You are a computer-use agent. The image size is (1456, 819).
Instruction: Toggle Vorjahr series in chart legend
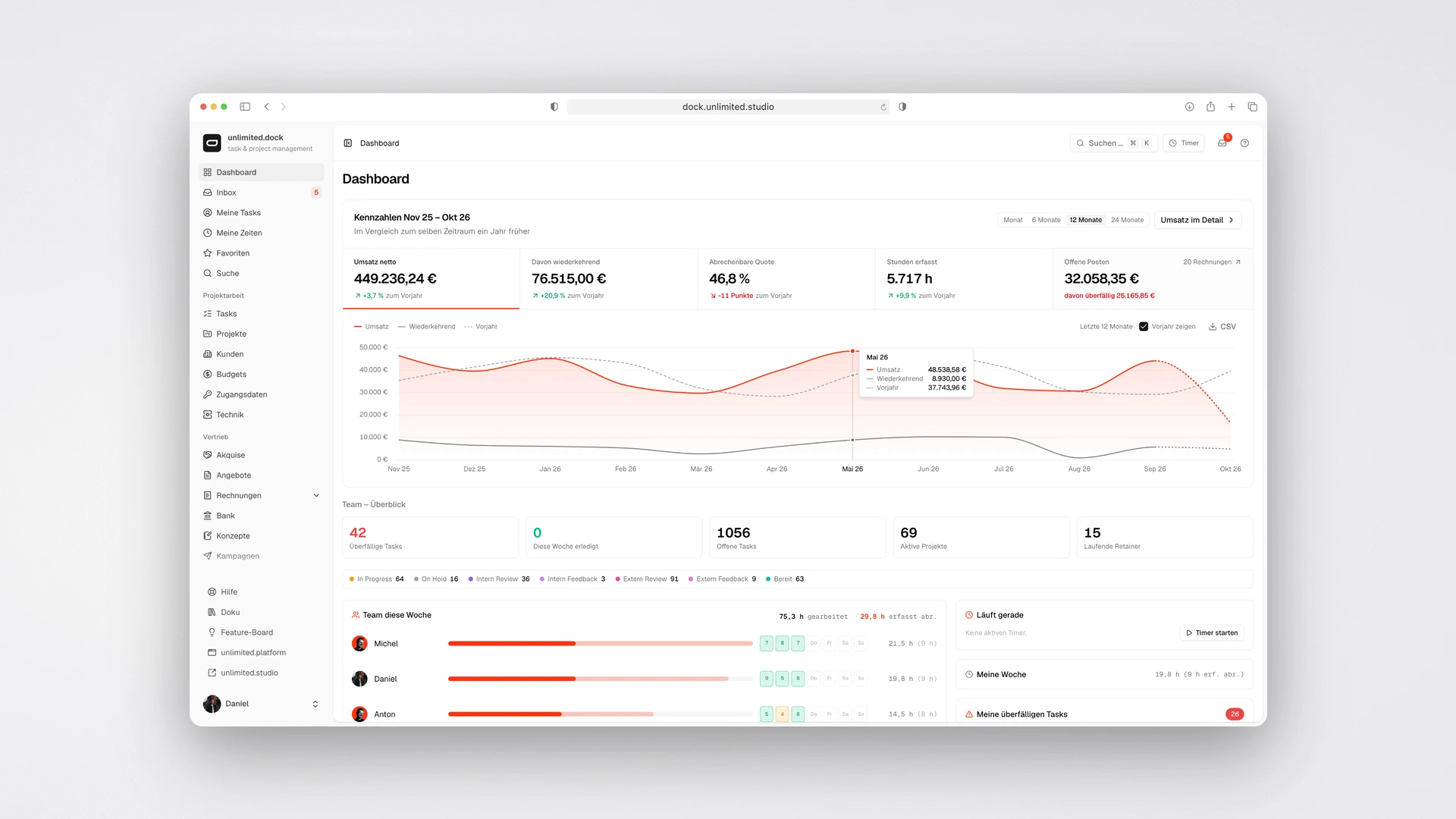481,327
